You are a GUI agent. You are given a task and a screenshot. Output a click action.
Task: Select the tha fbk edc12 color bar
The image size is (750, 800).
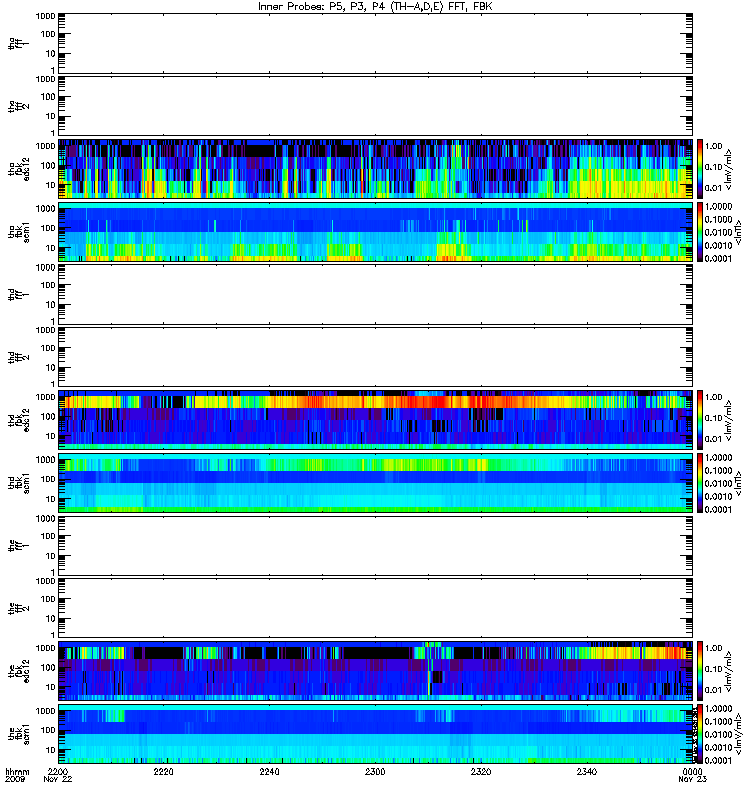[x=700, y=168]
